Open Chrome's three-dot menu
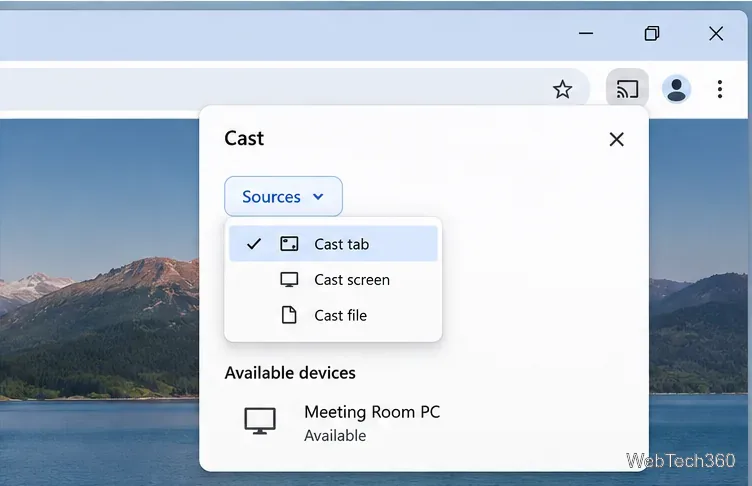Image resolution: width=752 pixels, height=486 pixels. tap(719, 89)
